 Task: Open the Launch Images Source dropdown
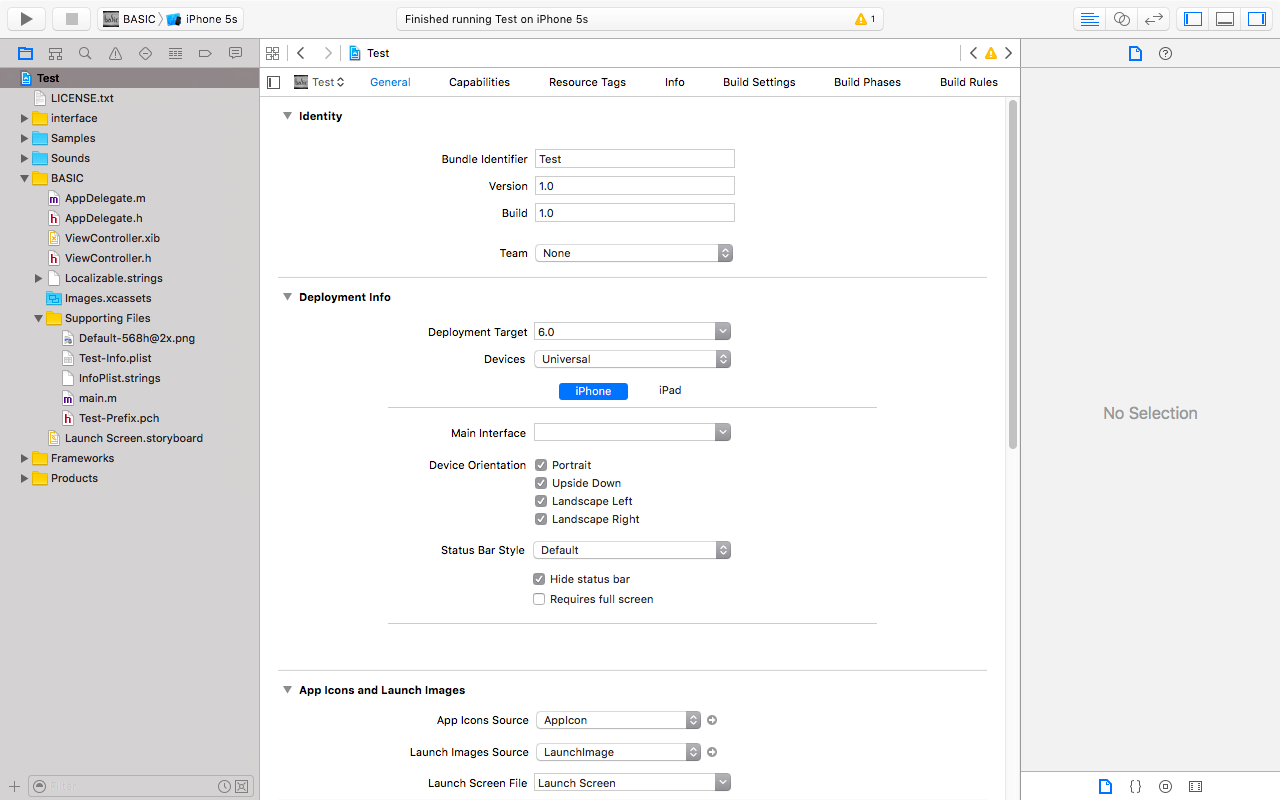coord(618,752)
